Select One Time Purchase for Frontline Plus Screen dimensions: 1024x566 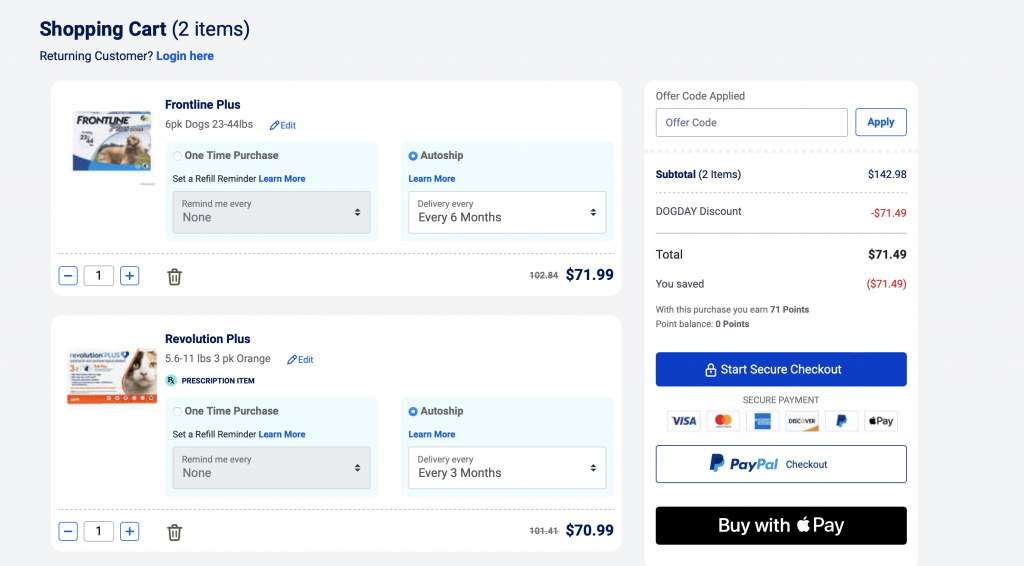pos(178,156)
